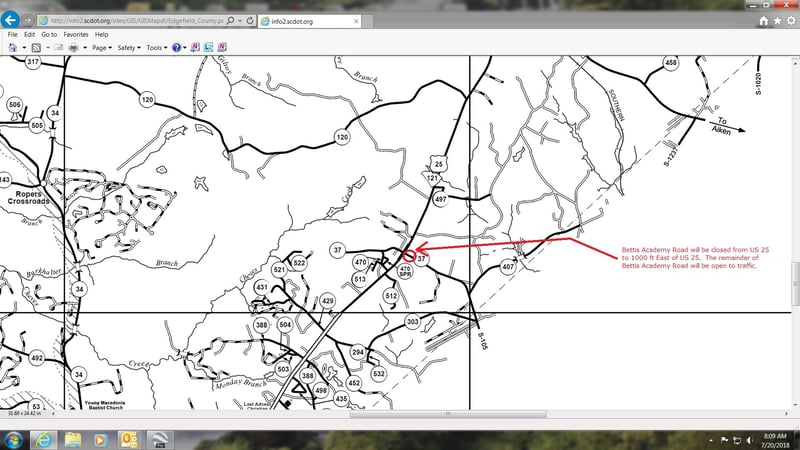800x450 pixels.
Task: Click the vertical scrollbar thumb at right
Action: tap(795, 285)
